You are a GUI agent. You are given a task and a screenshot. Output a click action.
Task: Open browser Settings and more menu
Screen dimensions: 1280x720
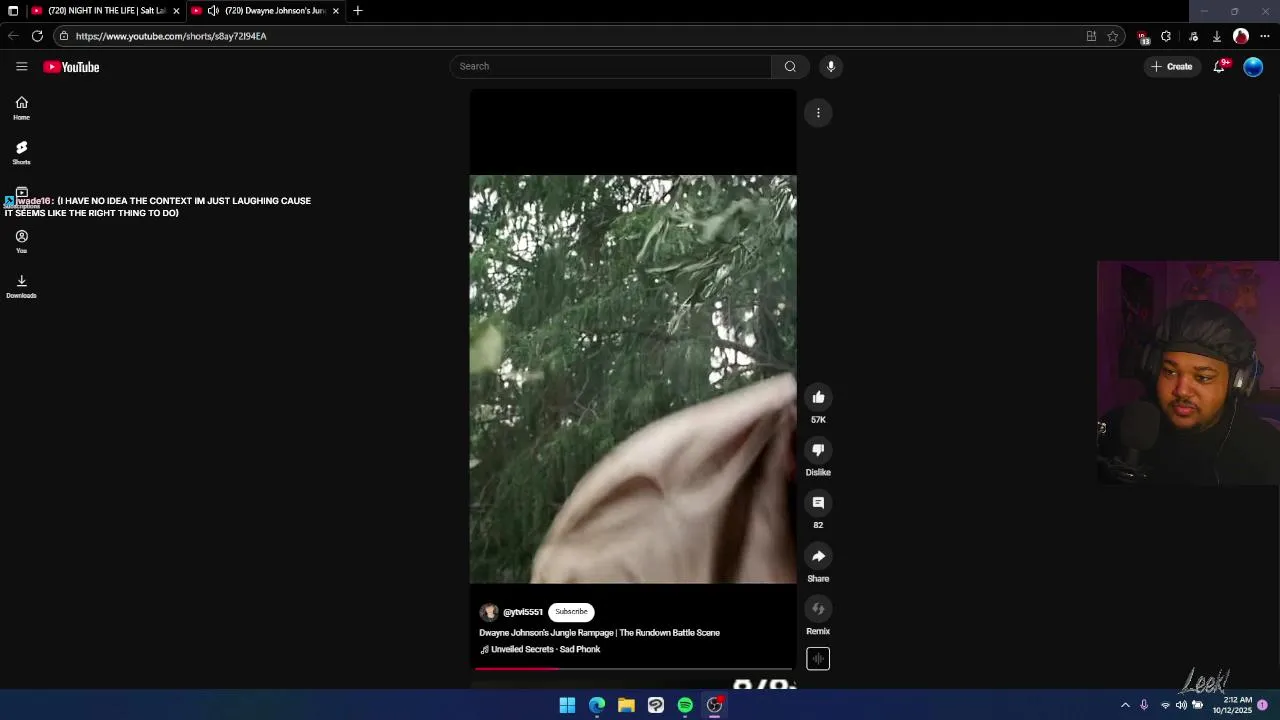click(1265, 36)
